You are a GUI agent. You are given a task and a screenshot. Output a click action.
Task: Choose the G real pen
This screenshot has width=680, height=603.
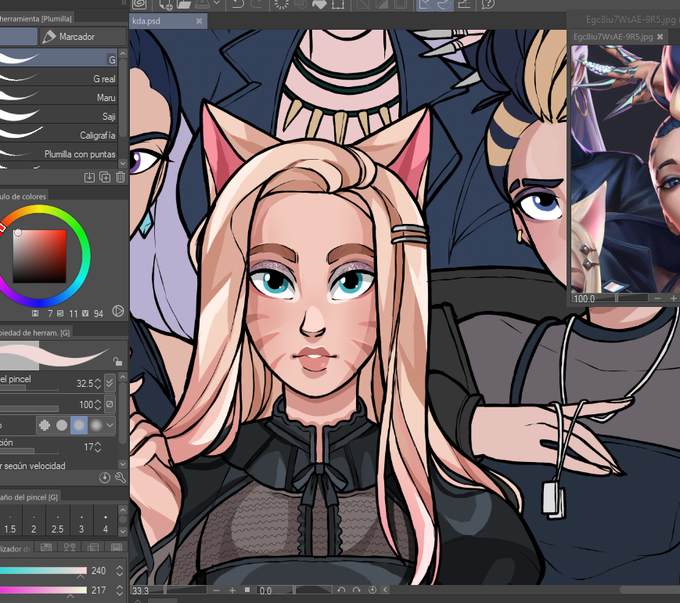click(x=59, y=78)
